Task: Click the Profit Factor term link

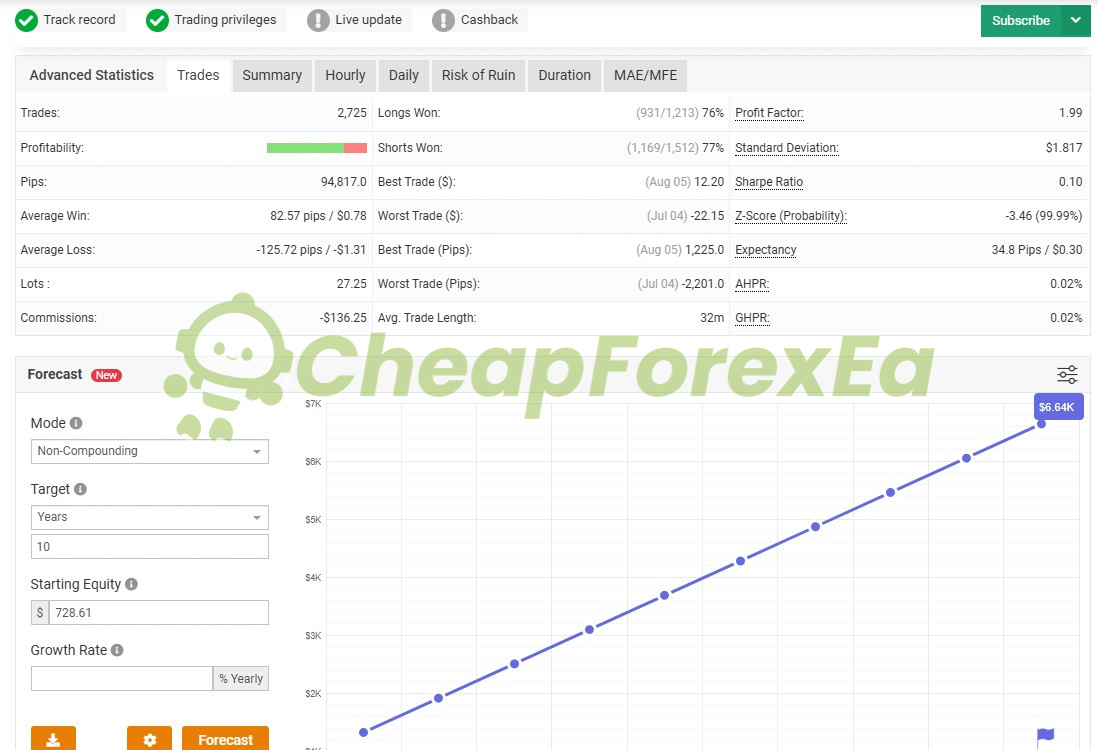Action: pos(769,113)
